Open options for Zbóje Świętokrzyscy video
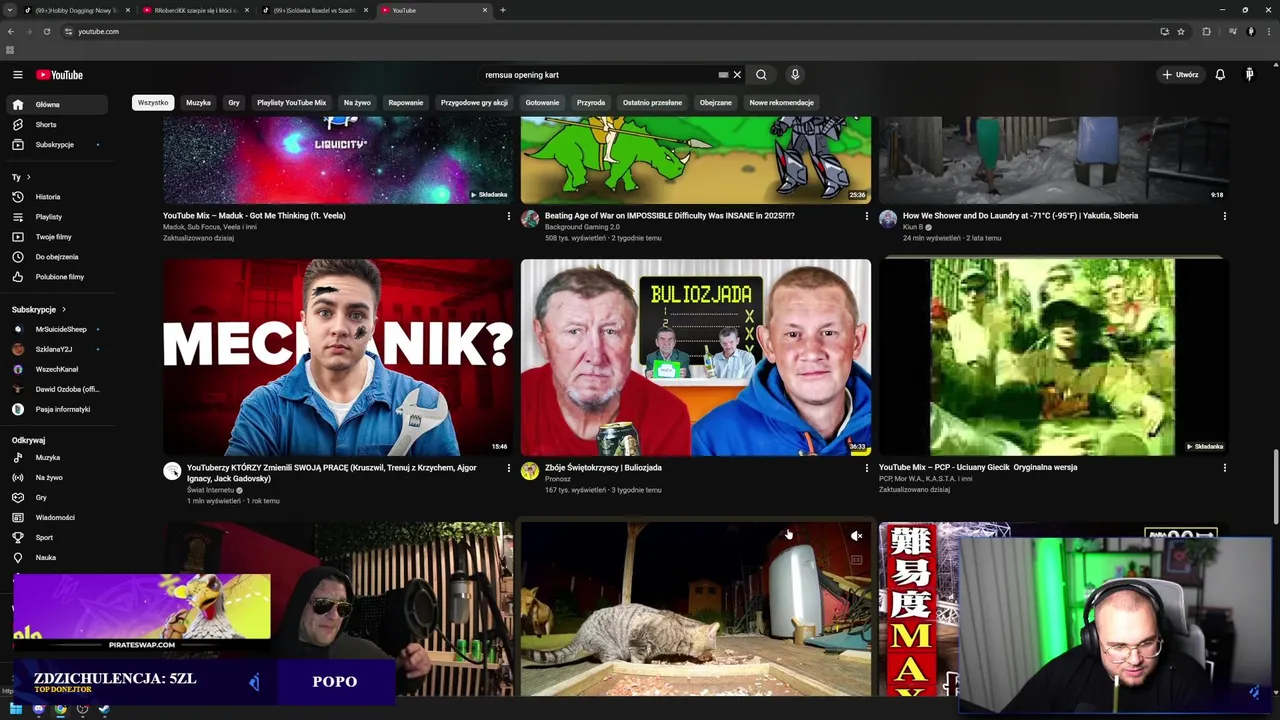Image resolution: width=1280 pixels, height=720 pixels. (x=867, y=468)
